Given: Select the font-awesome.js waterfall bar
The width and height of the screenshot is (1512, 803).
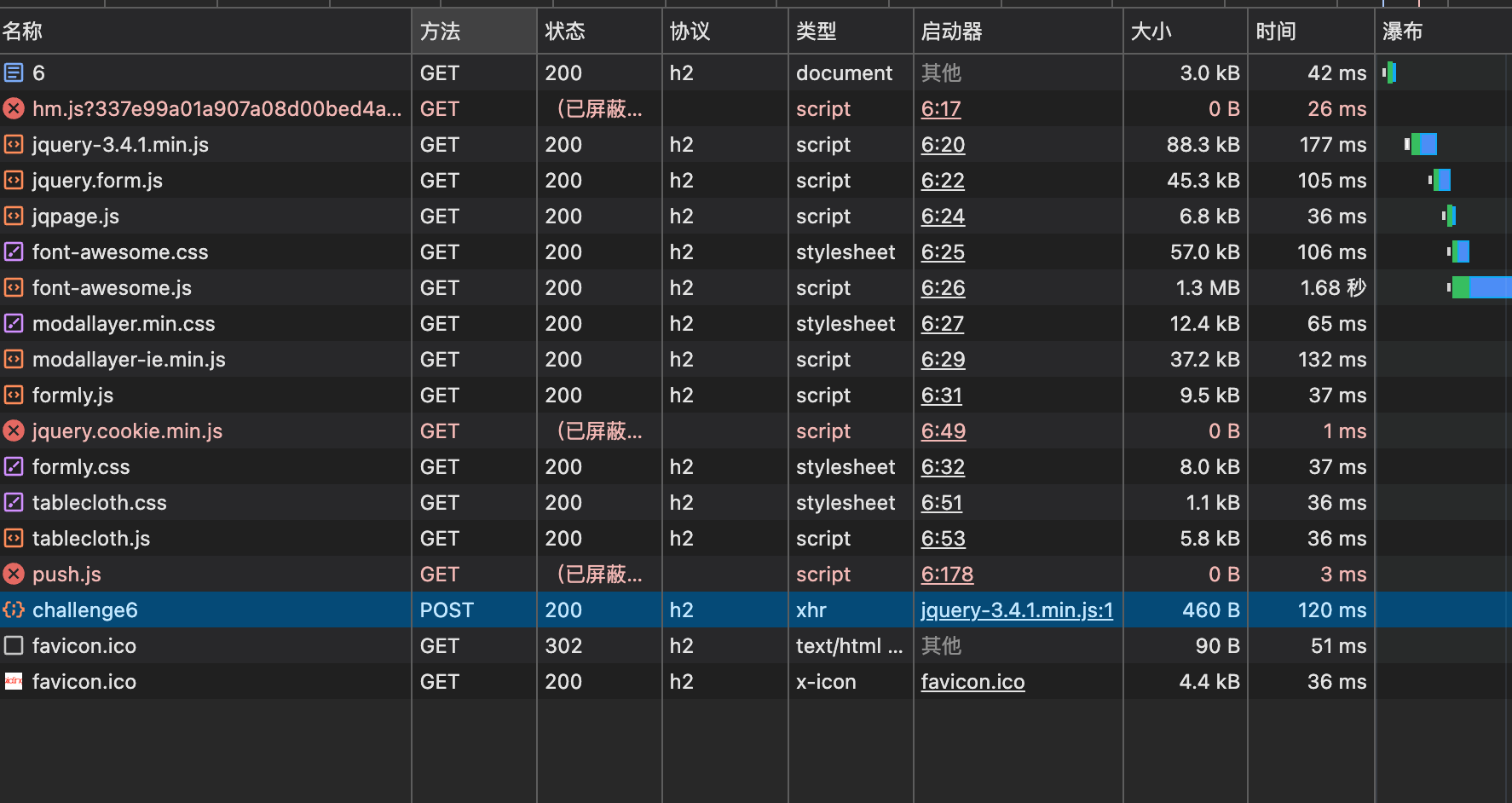Looking at the screenshot, I should tap(1483, 288).
